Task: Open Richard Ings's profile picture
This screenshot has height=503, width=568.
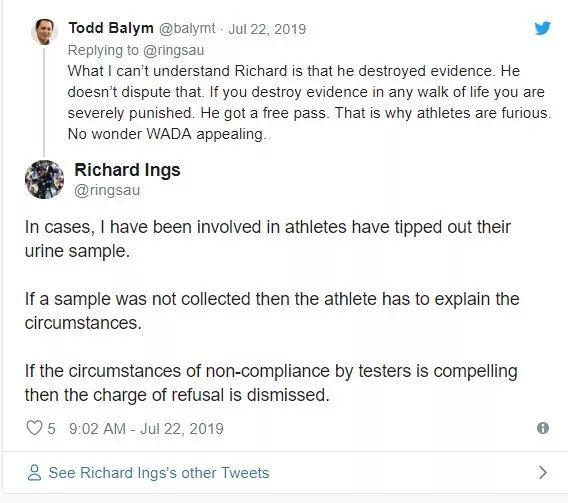Action: pyautogui.click(x=45, y=179)
